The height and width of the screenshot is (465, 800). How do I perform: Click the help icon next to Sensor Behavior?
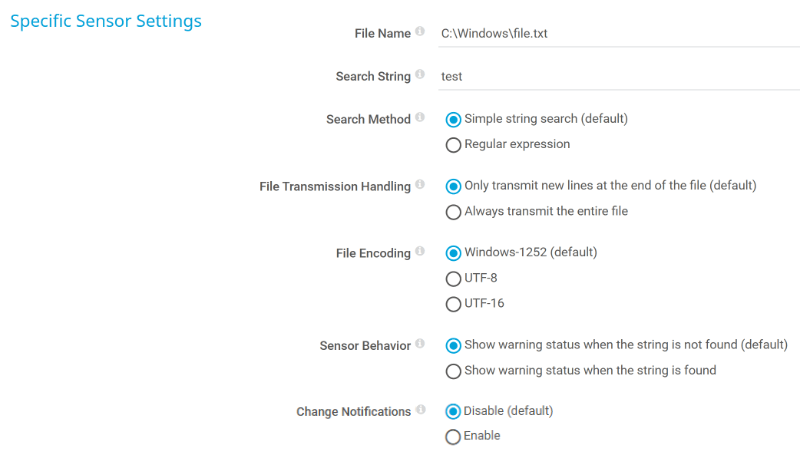tap(420, 344)
